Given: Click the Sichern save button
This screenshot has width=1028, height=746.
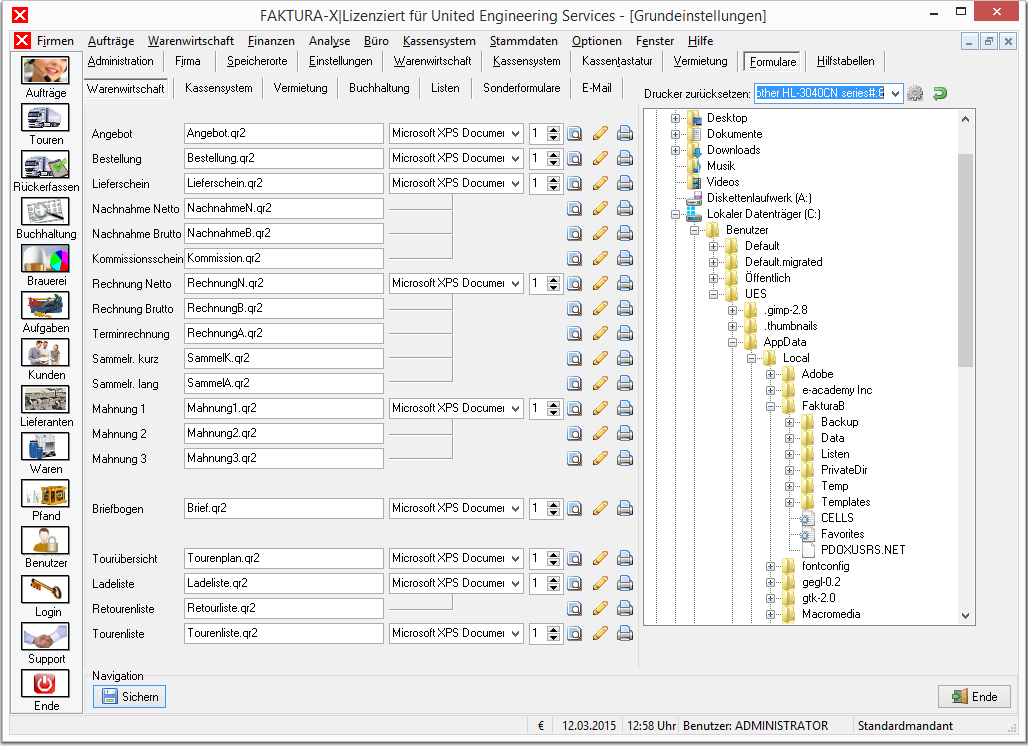Looking at the screenshot, I should (x=129, y=696).
